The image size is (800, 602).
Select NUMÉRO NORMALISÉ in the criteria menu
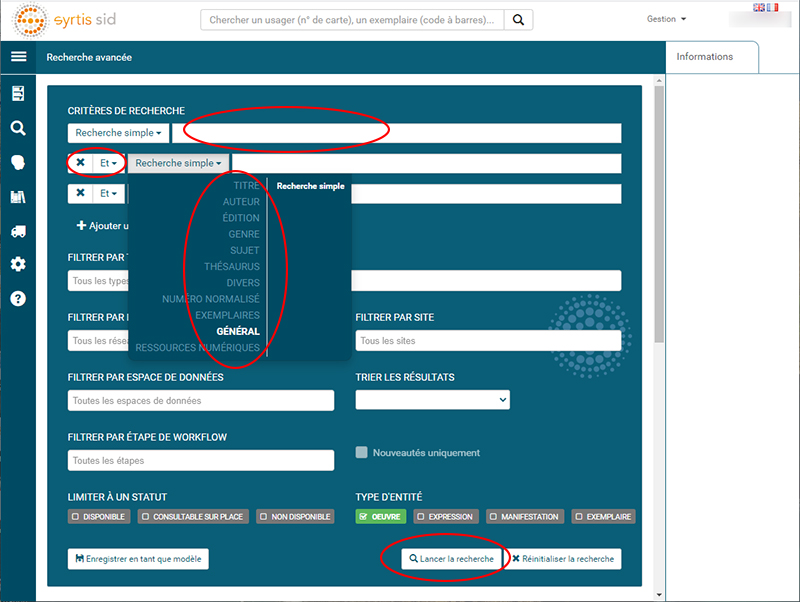pyautogui.click(x=211, y=299)
